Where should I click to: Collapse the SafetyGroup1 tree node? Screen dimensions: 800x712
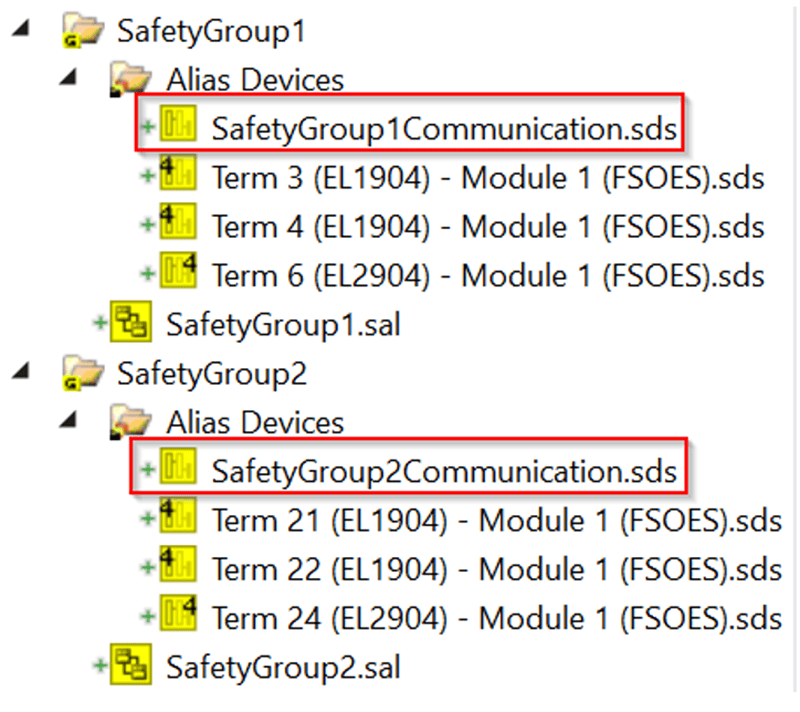(x=21, y=29)
